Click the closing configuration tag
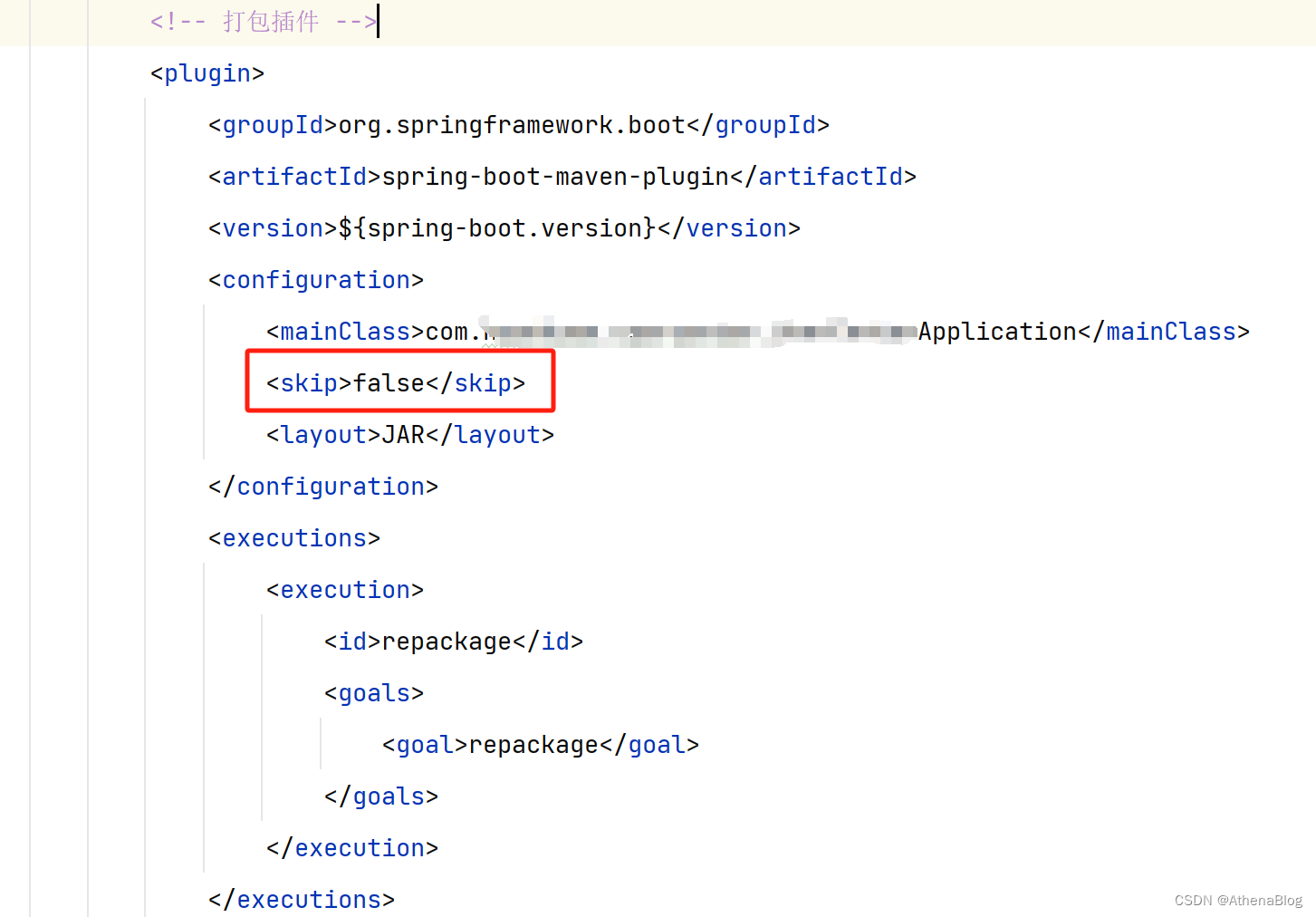The height and width of the screenshot is (917, 1316). coord(322,486)
